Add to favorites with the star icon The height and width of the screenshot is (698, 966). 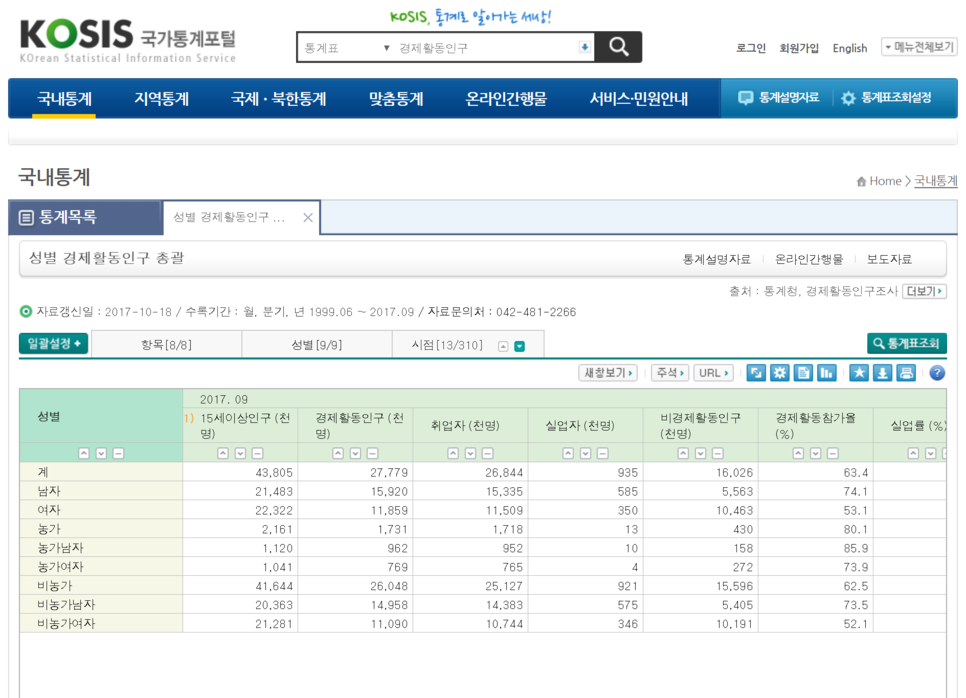pyautogui.click(x=859, y=373)
